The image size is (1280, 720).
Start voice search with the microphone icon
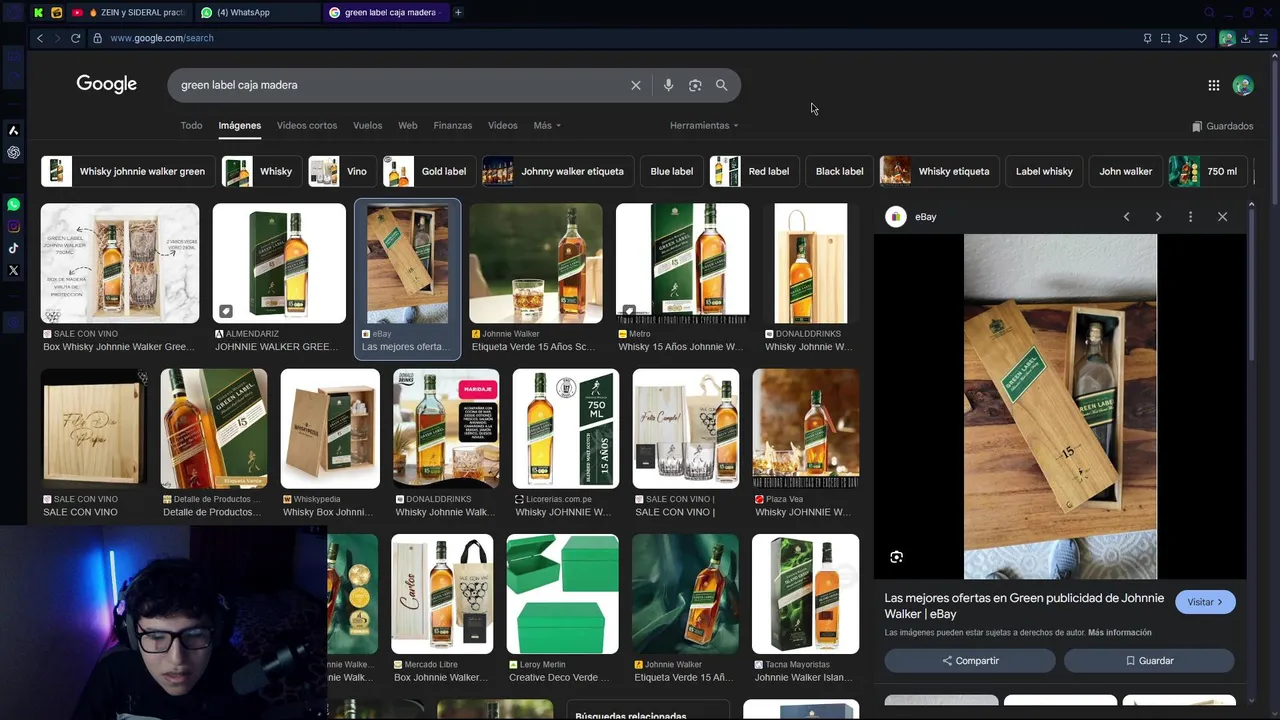(668, 85)
